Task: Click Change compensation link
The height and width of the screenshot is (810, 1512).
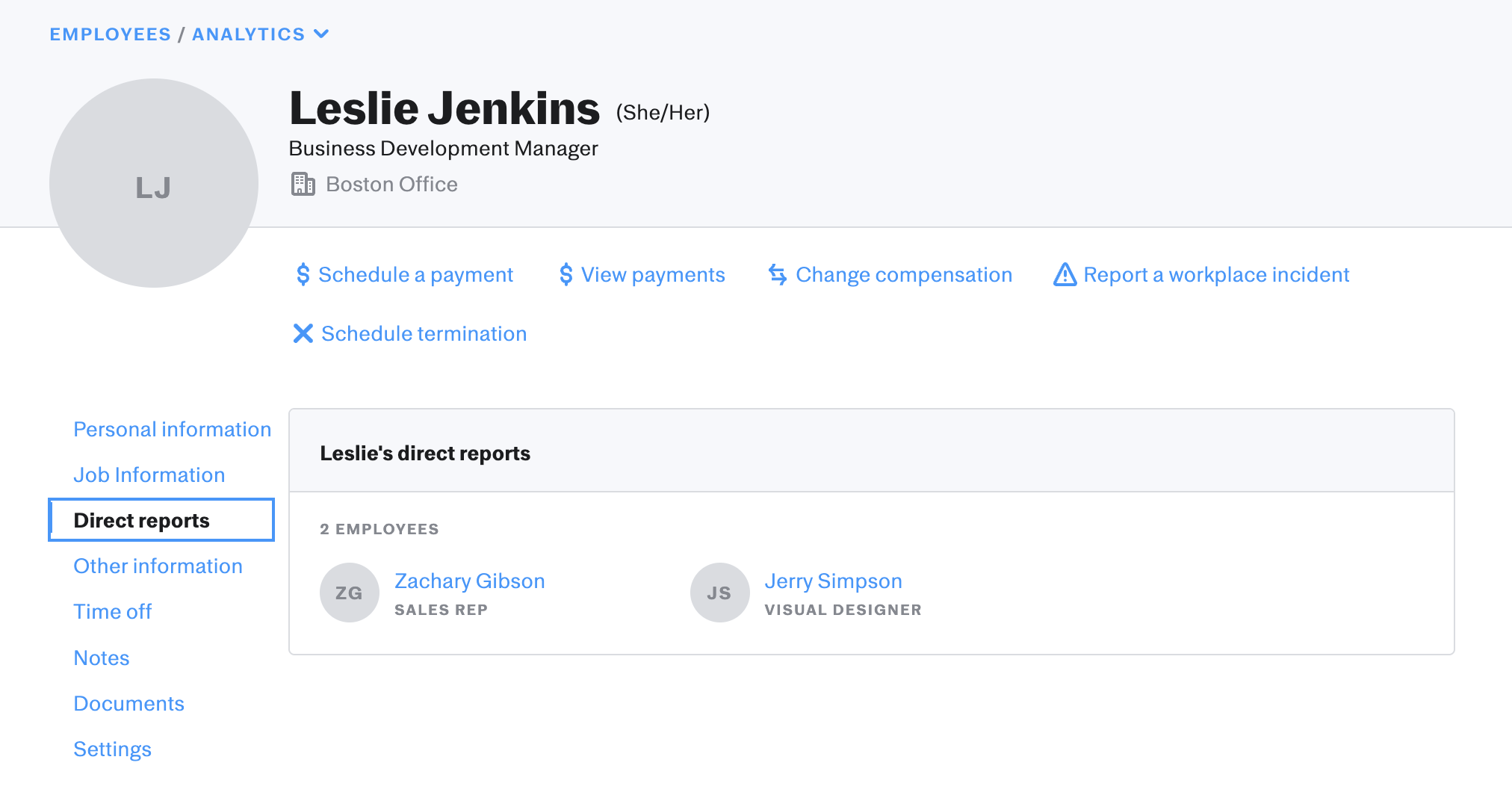Action: pyautogui.click(x=903, y=275)
